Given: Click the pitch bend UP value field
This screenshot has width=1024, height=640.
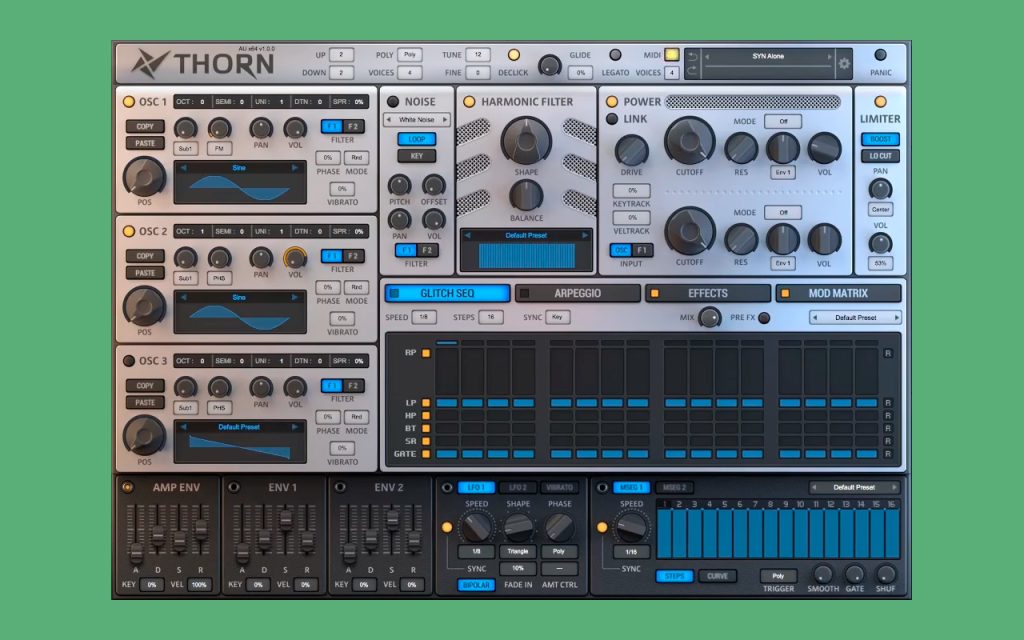Looking at the screenshot, I should pos(341,55).
